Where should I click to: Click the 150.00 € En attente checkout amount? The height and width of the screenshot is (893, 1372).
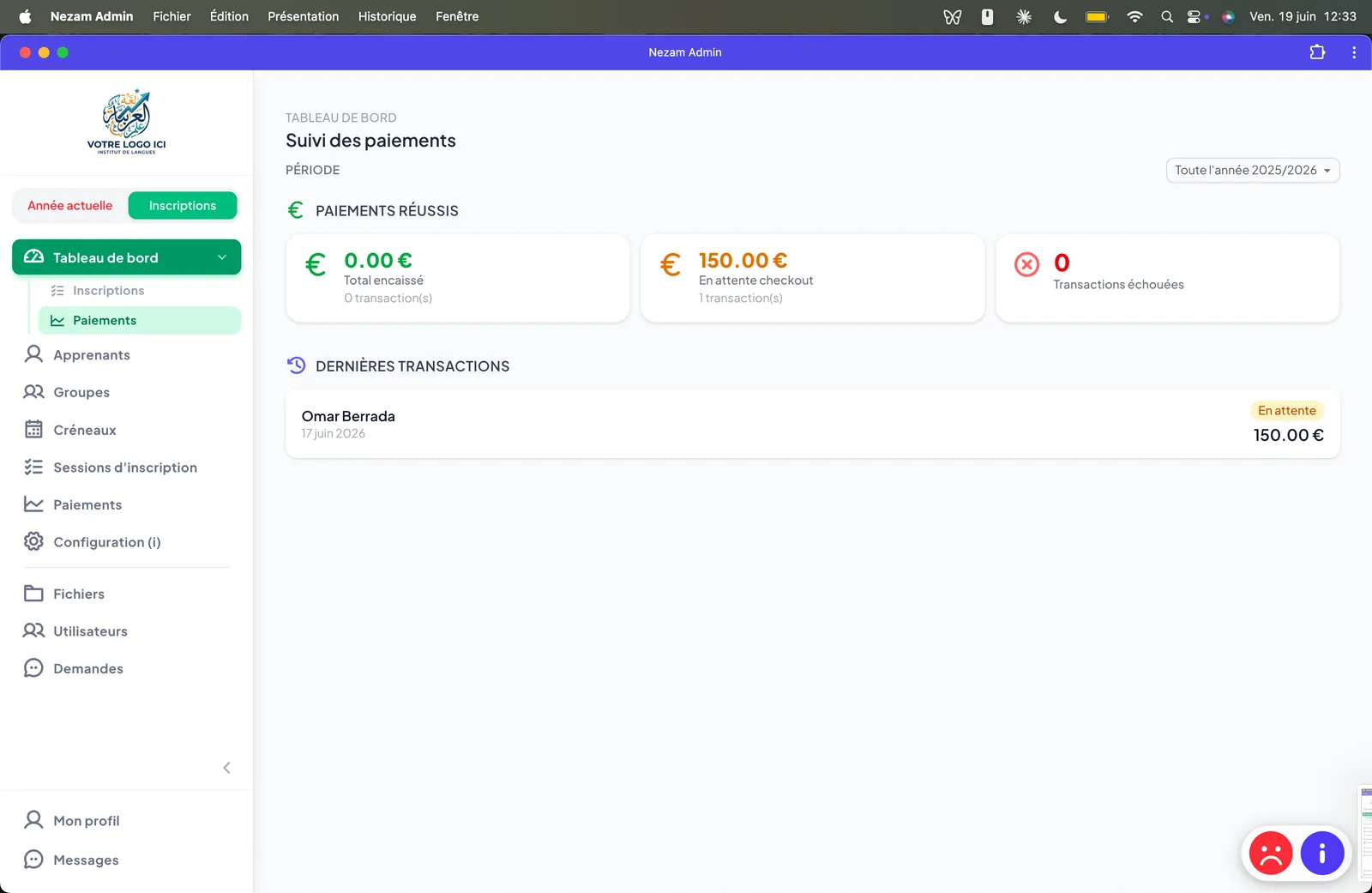pyautogui.click(x=743, y=260)
